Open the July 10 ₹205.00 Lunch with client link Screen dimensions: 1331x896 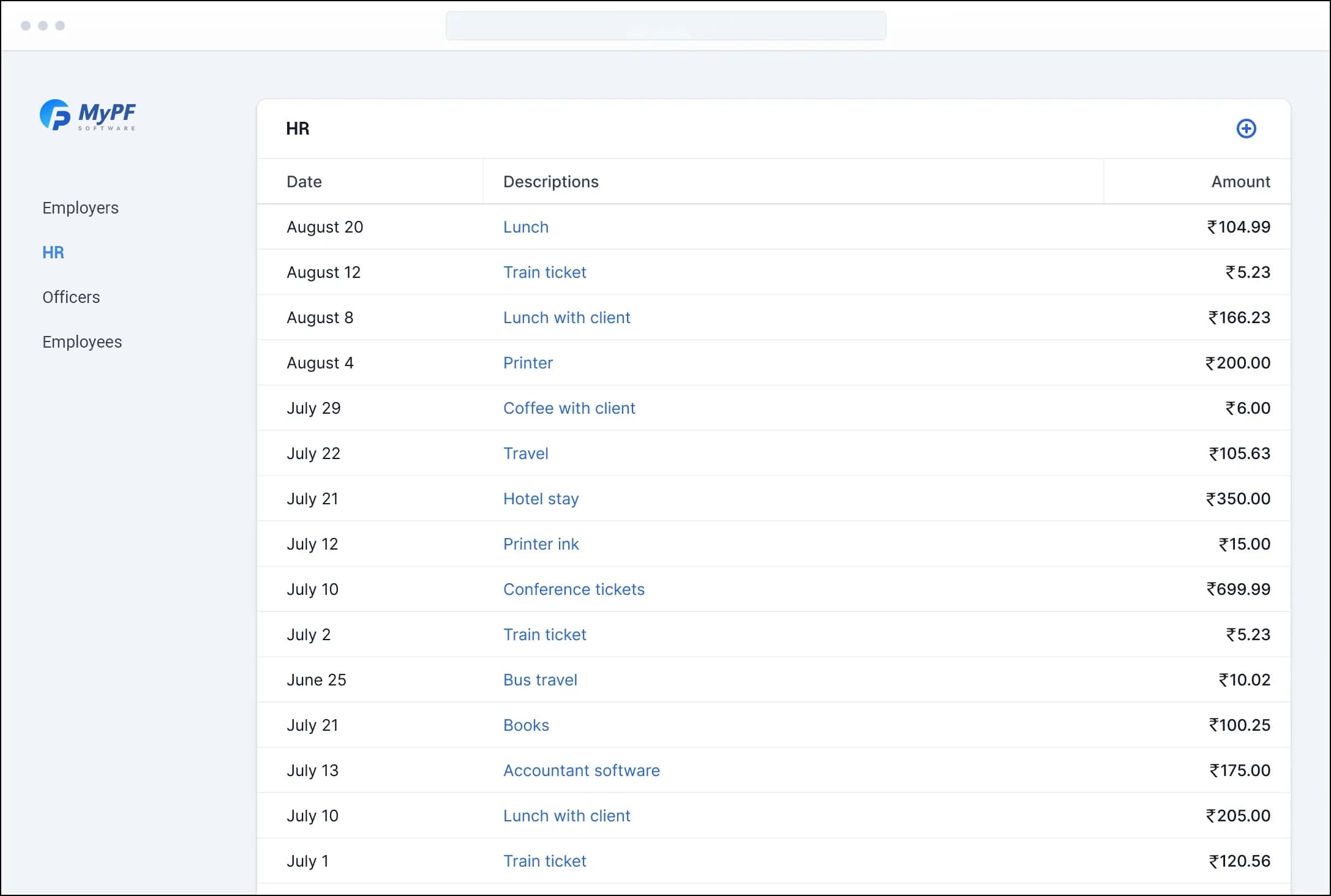coord(567,816)
